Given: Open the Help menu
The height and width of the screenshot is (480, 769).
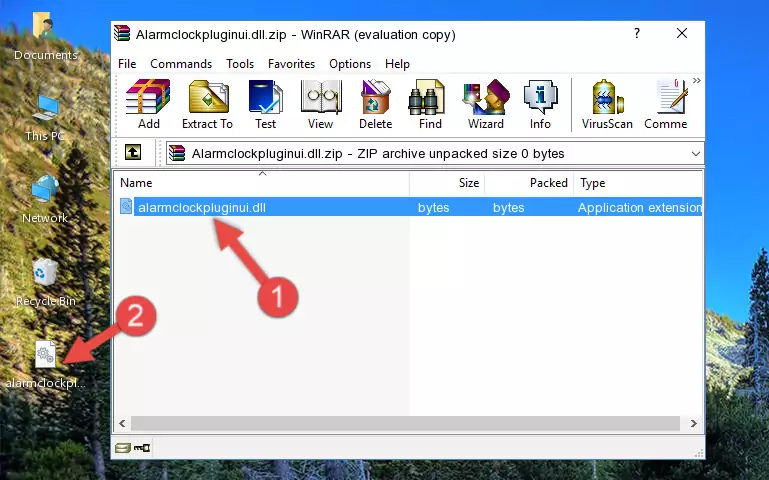Looking at the screenshot, I should pos(397,64).
